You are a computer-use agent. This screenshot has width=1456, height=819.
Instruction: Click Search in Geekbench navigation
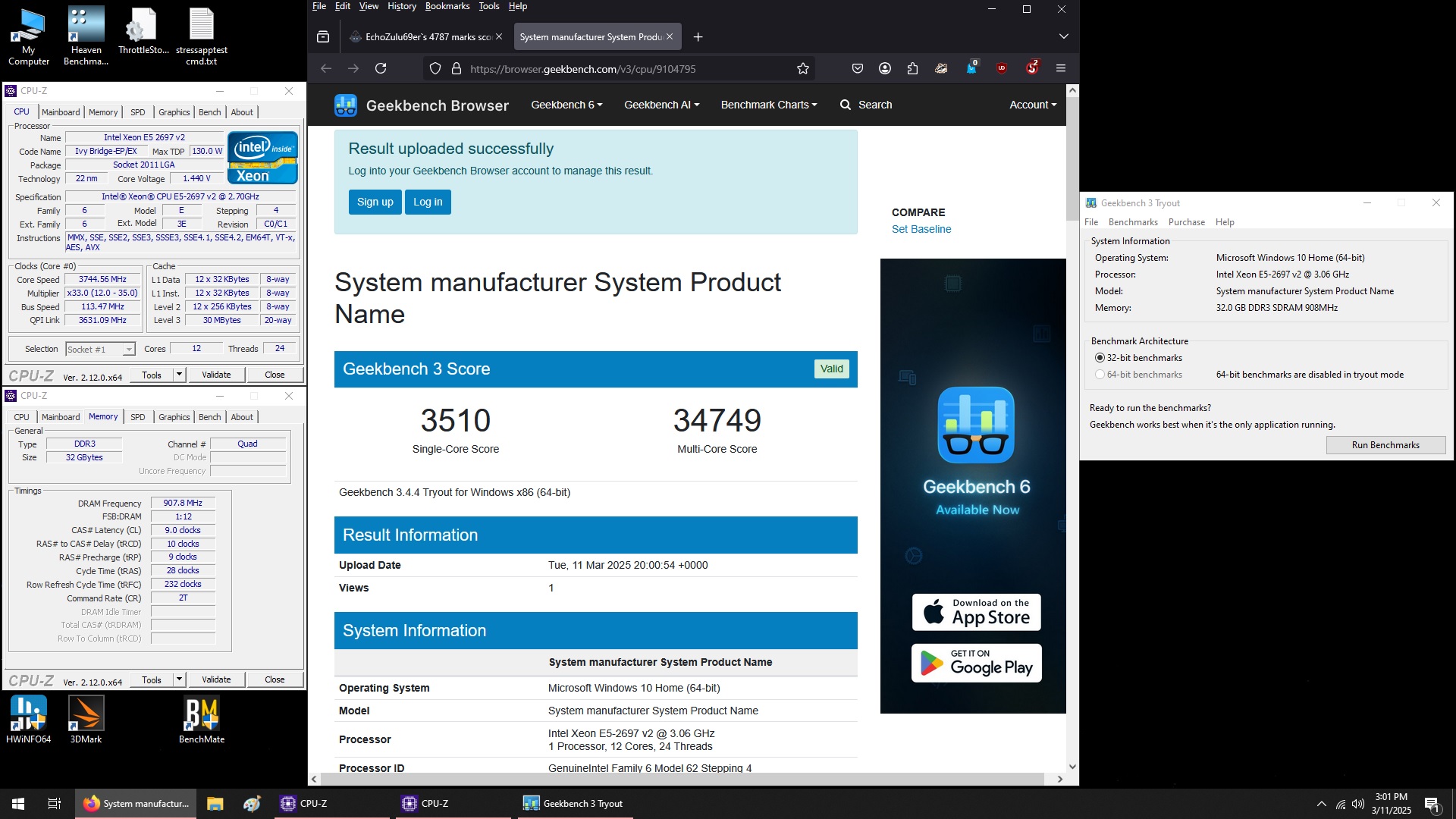pos(866,105)
